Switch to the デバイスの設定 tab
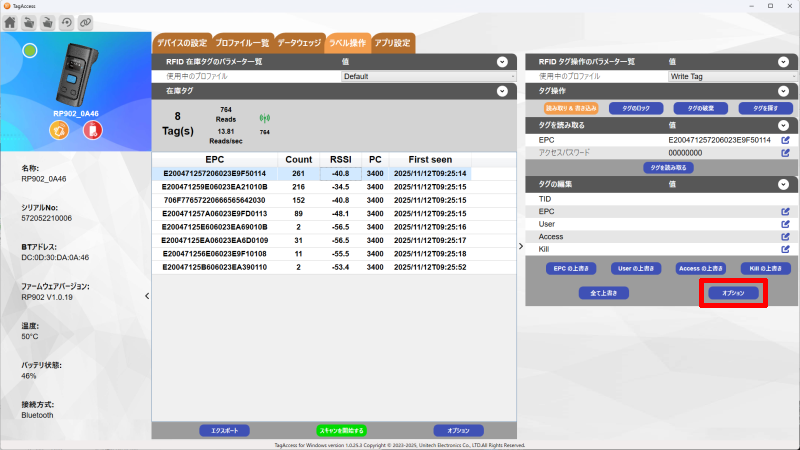Screen dimensions: 800x450 point(181,44)
